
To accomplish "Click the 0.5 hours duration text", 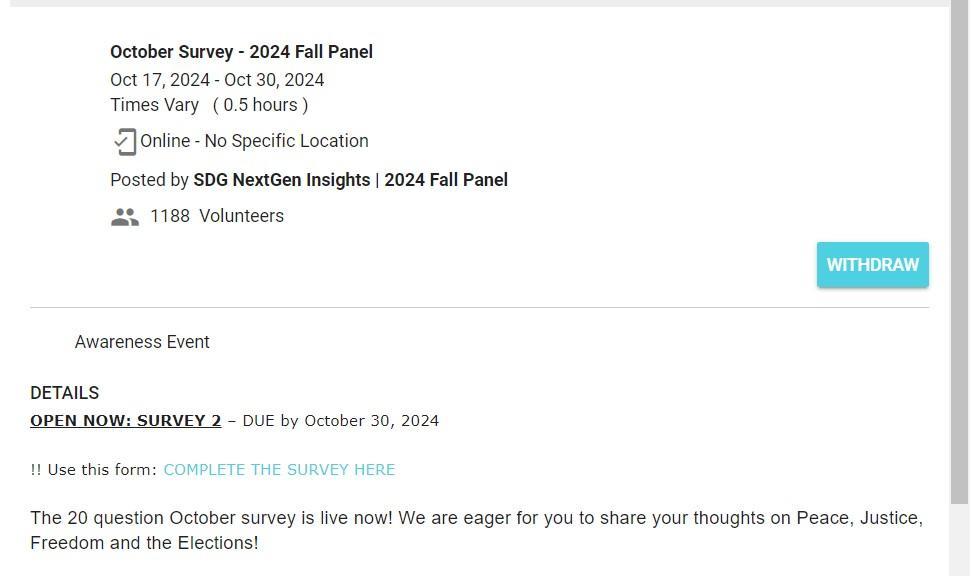I will tap(260, 105).
